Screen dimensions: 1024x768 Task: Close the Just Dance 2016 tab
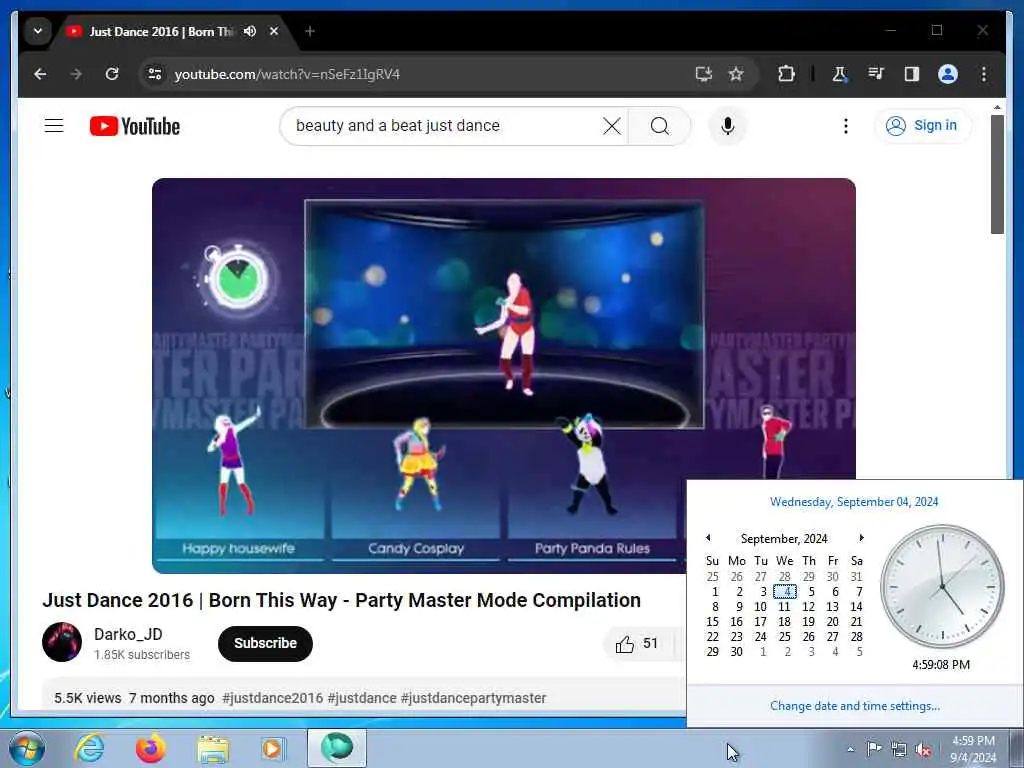[x=274, y=31]
